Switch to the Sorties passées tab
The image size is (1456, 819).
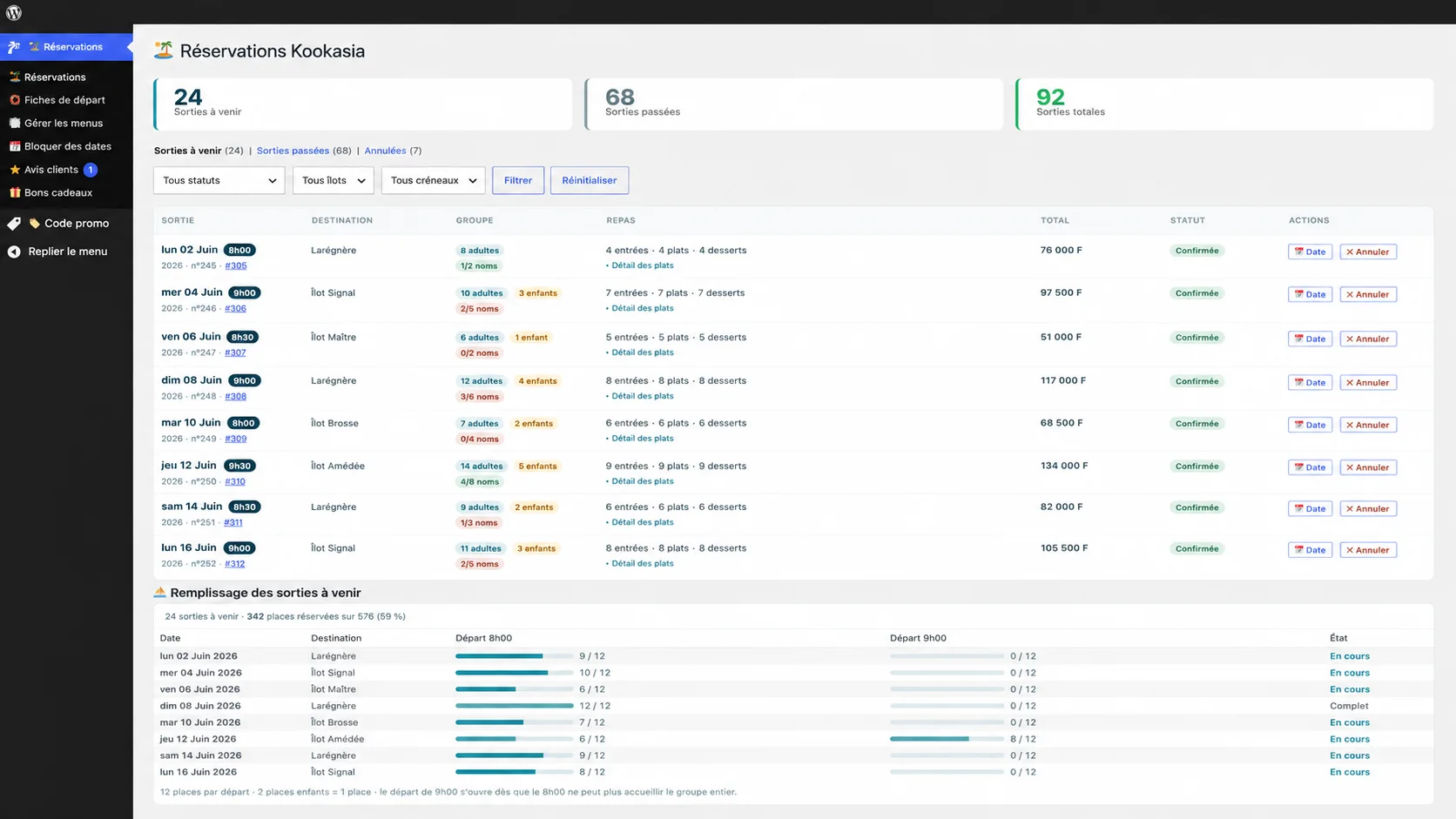(293, 151)
